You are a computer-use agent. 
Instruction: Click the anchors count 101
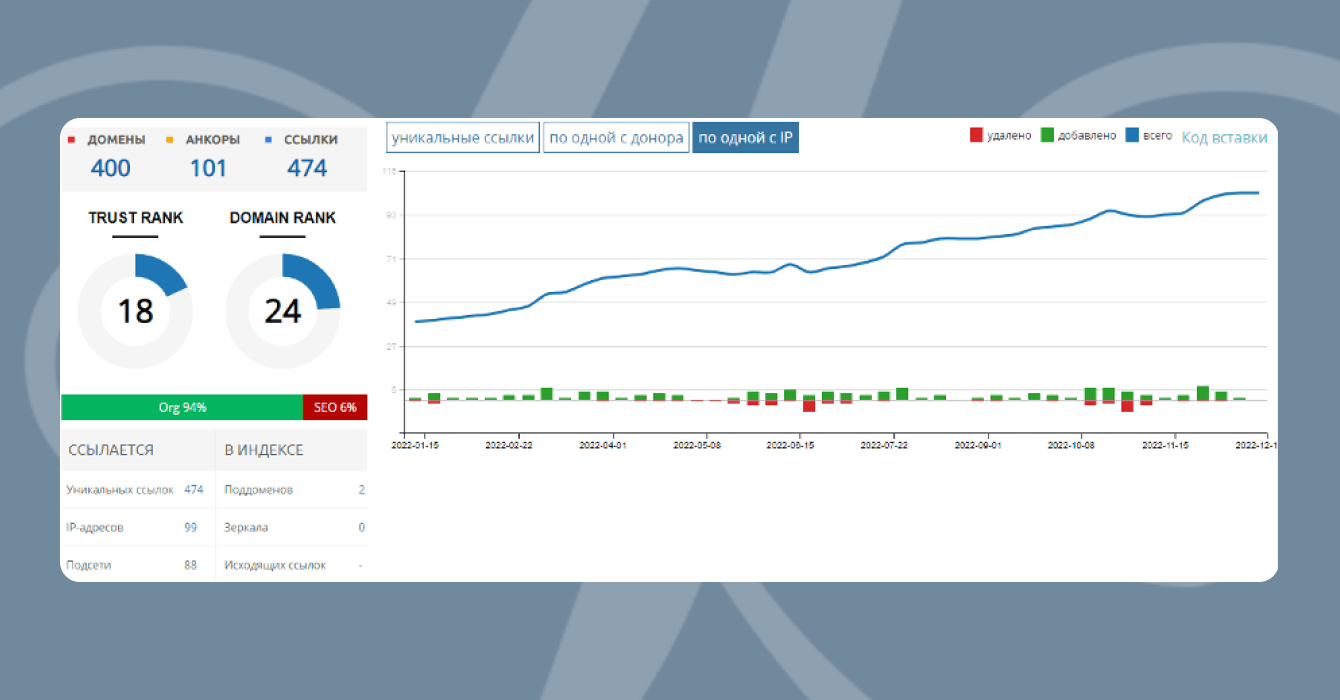(208, 168)
